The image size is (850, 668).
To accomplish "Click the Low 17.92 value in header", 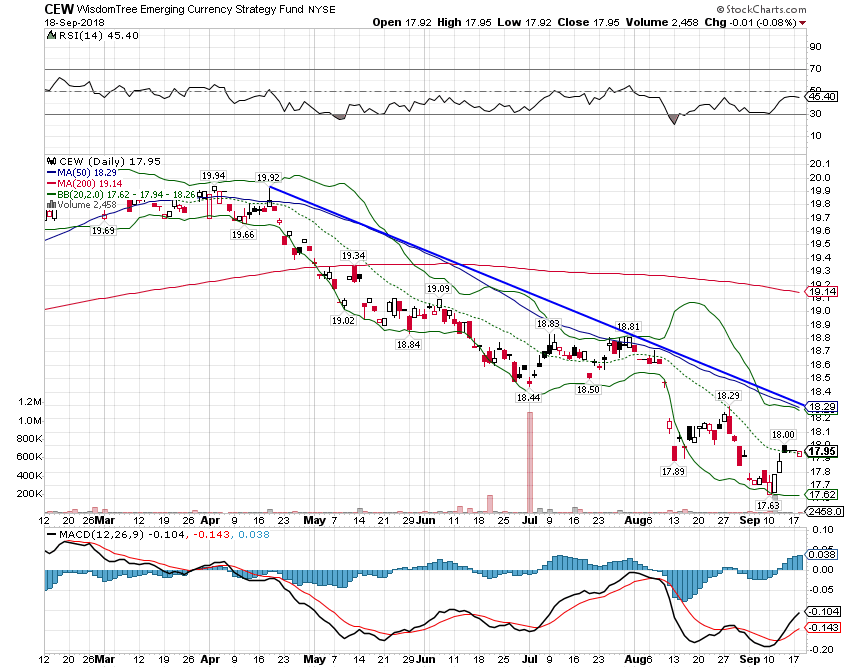I will 524,22.
